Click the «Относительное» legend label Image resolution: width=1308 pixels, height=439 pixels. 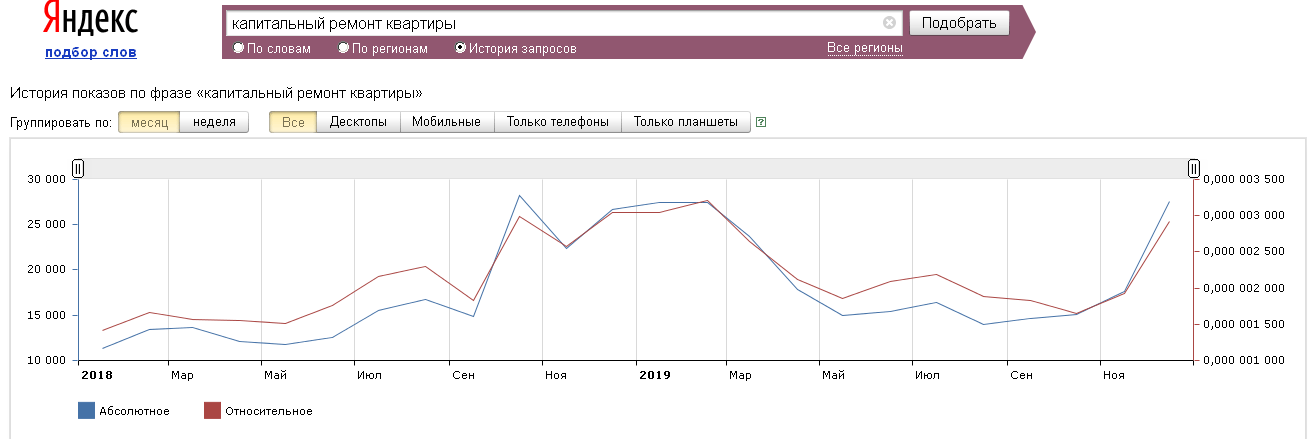pos(269,411)
